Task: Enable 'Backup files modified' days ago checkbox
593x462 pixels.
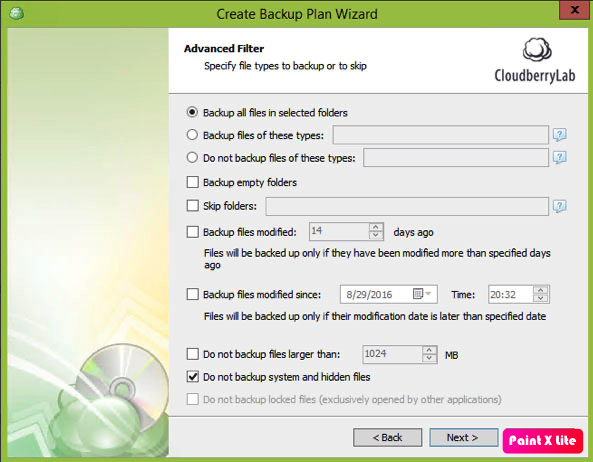Action: [192, 232]
